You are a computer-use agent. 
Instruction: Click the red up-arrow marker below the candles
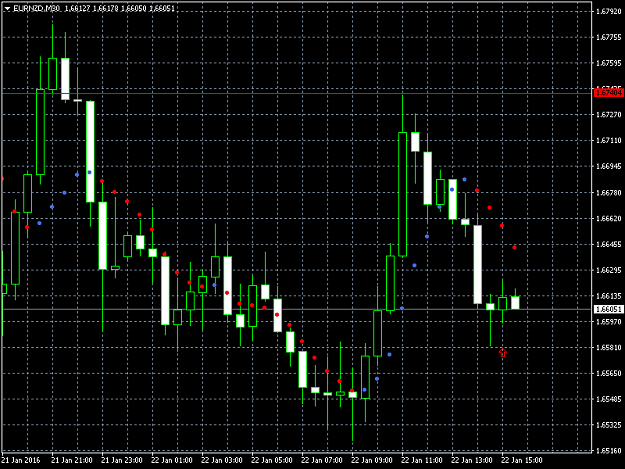pyautogui.click(x=503, y=353)
